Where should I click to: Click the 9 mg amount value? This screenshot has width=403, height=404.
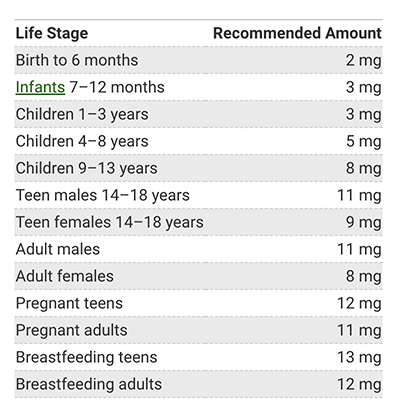click(364, 222)
